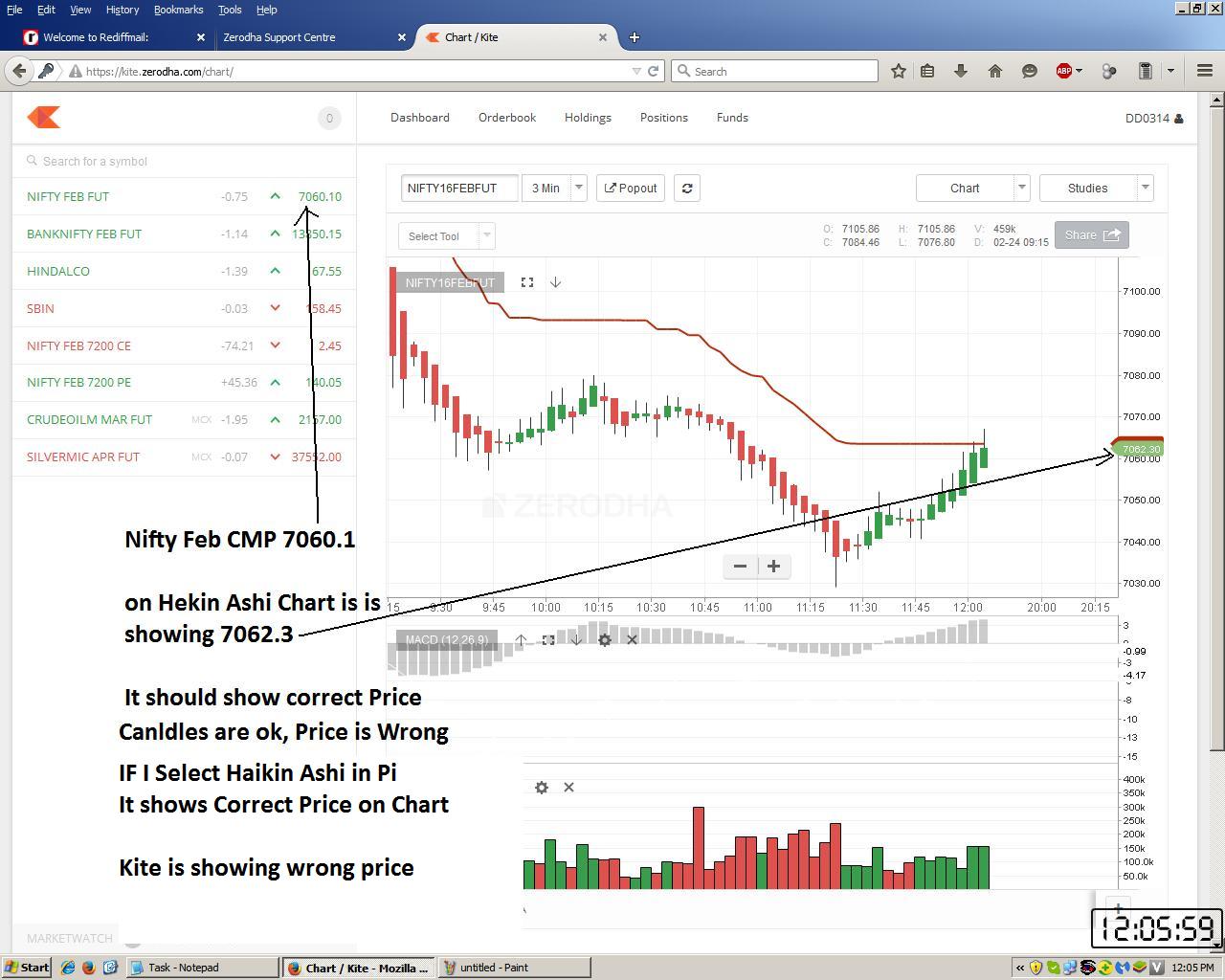
Task: Select NIFTY FEB 7200 CE row
Action: click(x=184, y=345)
